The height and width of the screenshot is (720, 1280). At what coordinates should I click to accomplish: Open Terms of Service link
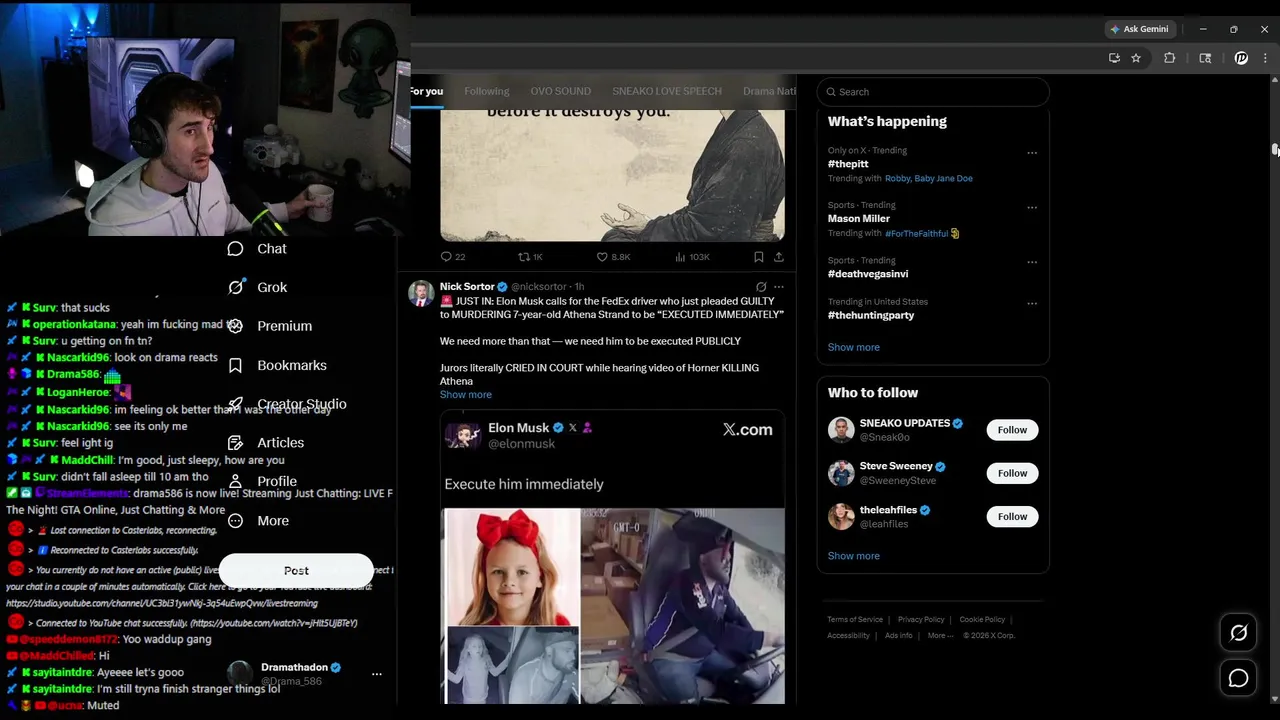855,620
